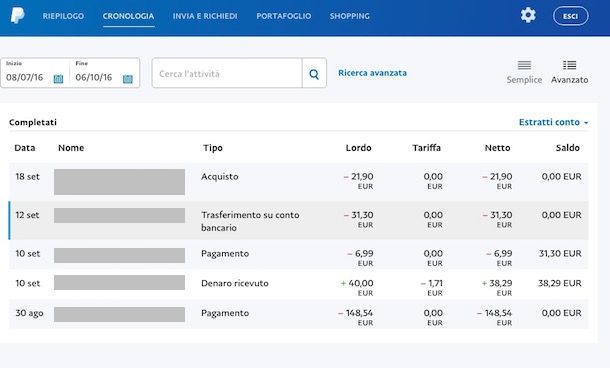Click the + 38,29 net amount
Image resolution: width=610 pixels, height=368 pixels.
[497, 287]
